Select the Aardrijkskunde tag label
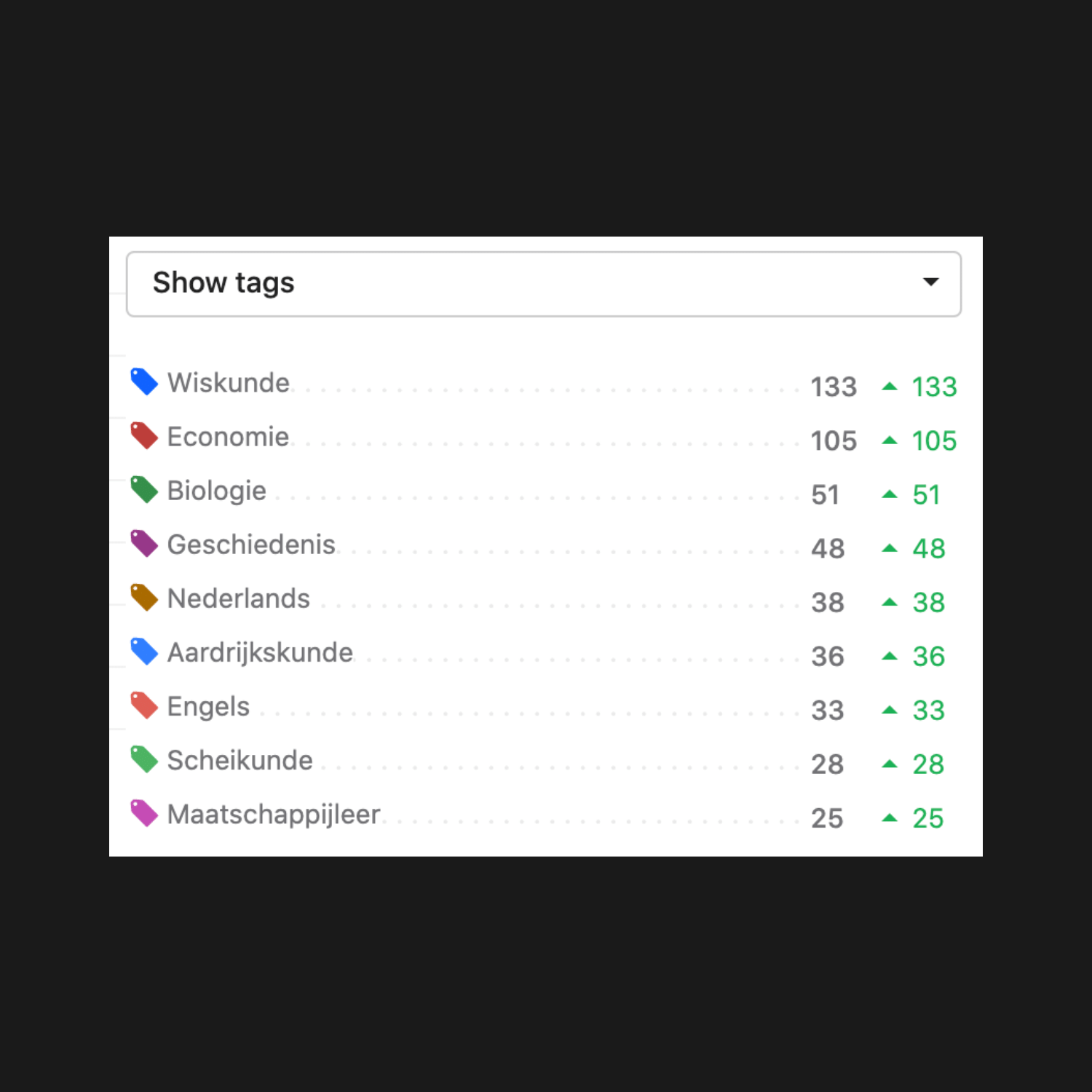 [x=261, y=652]
